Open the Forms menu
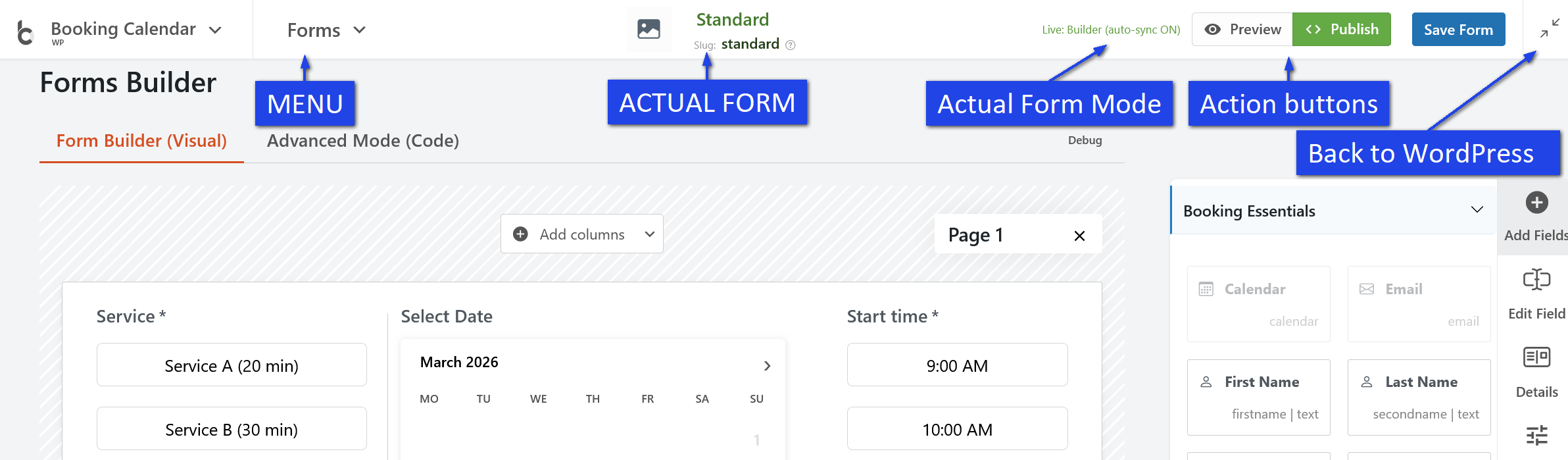The image size is (1568, 460). pos(326,30)
